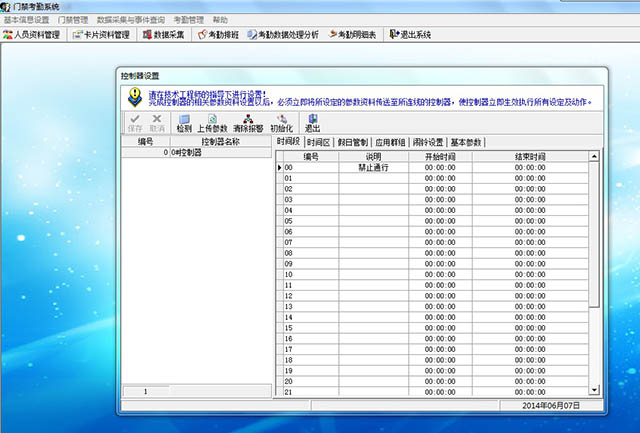Screen dimensions: 640x433
Task: Launch 数据采集 from the main toolbar
Action: [x=160, y=34]
